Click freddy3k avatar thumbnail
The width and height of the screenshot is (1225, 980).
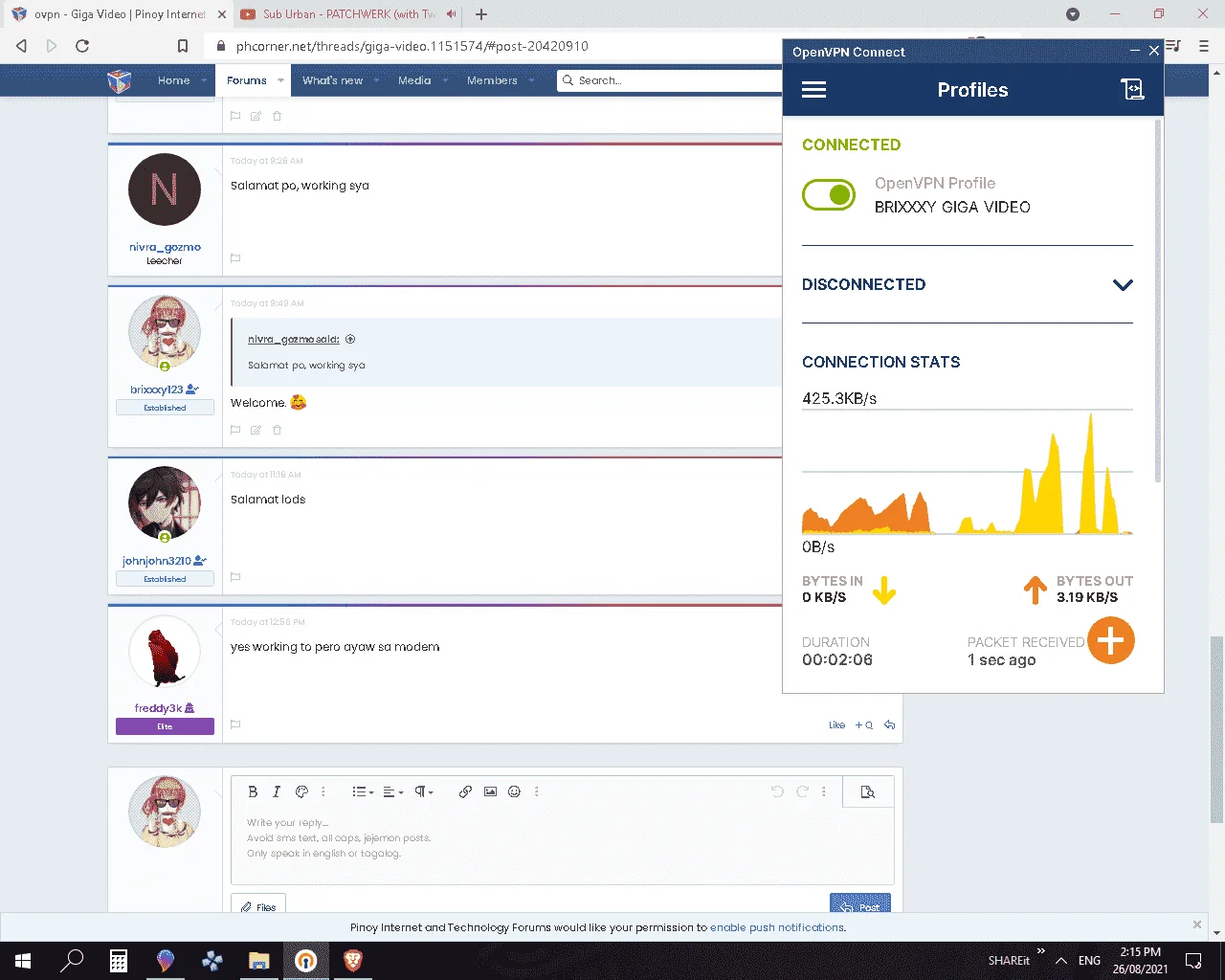[165, 651]
